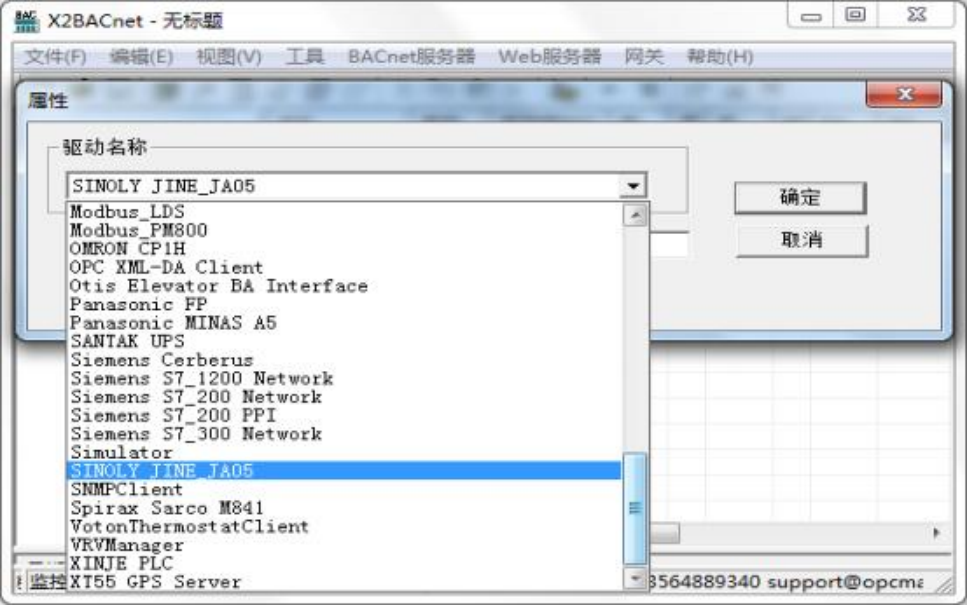Choose VRVManager driver

[x=344, y=545]
